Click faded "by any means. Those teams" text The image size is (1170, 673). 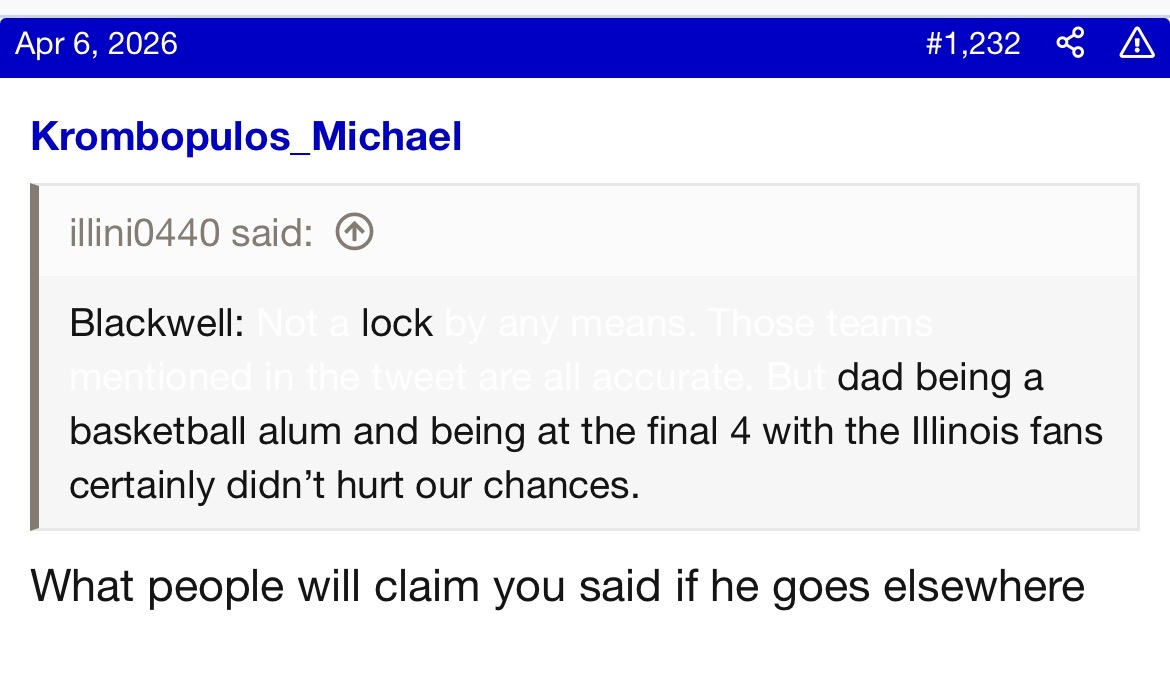click(688, 323)
